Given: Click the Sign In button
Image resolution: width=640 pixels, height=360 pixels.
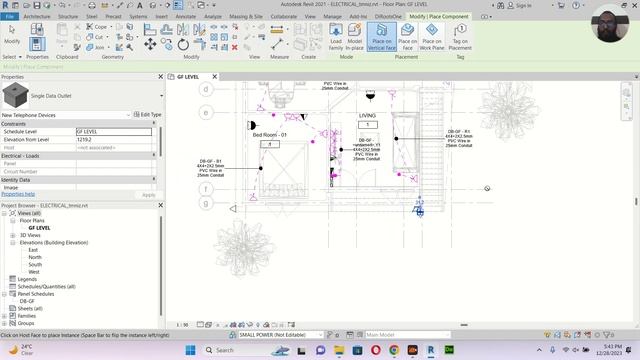Looking at the screenshot, I should 519,6.
